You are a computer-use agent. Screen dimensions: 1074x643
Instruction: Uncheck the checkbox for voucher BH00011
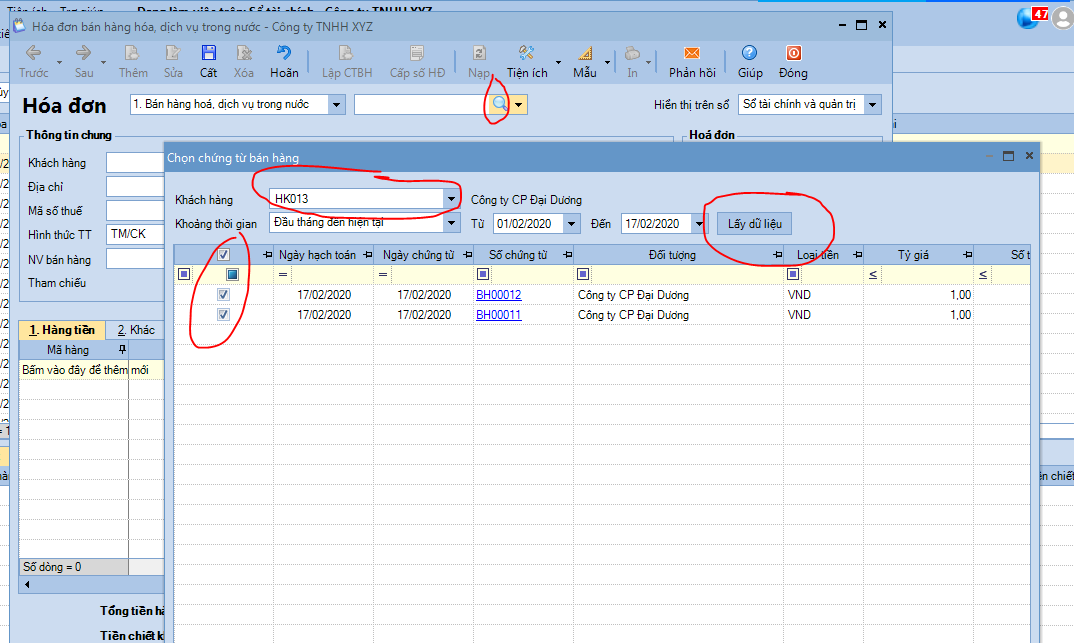click(224, 315)
